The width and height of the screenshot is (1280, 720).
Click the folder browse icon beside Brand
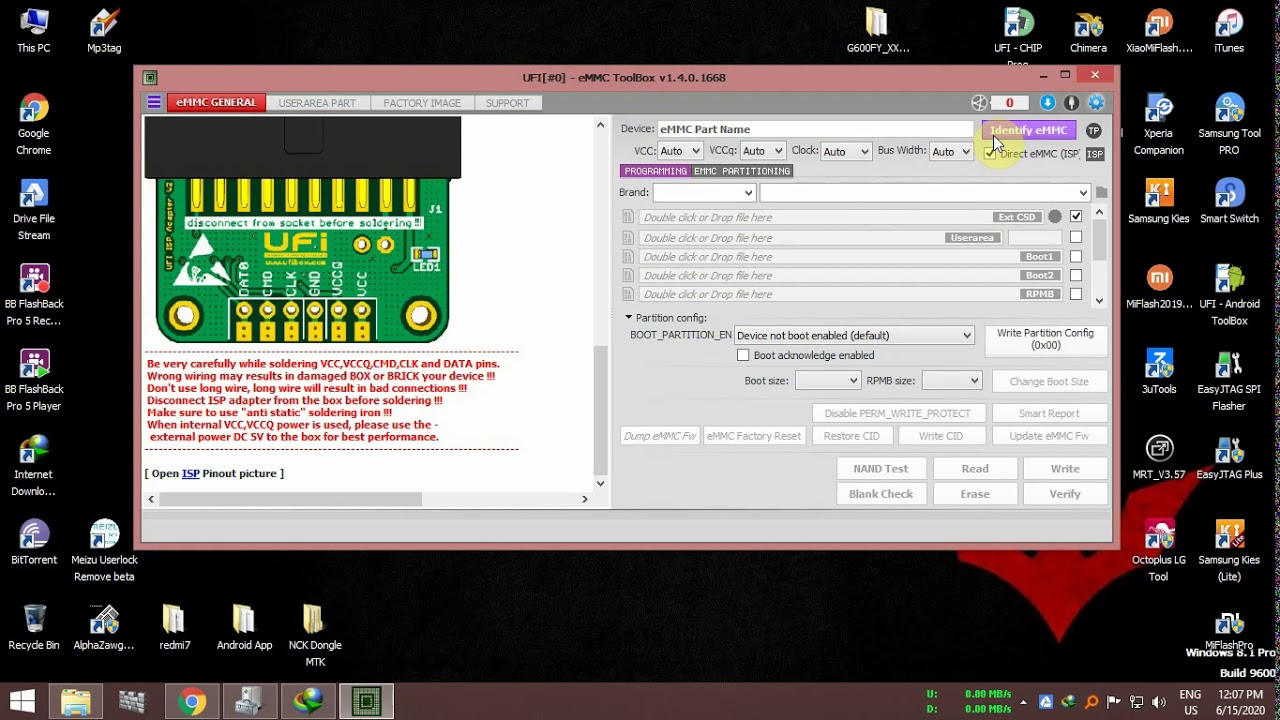[1101, 192]
